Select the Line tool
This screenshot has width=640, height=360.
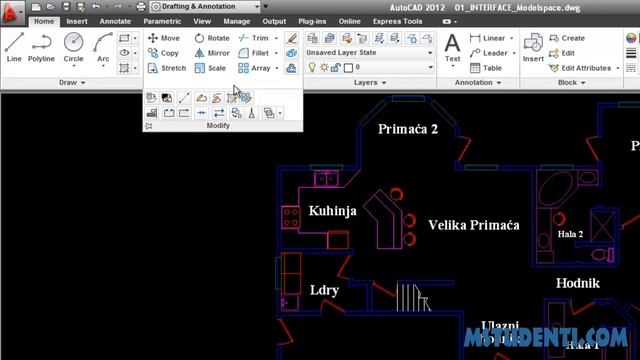[x=14, y=47]
